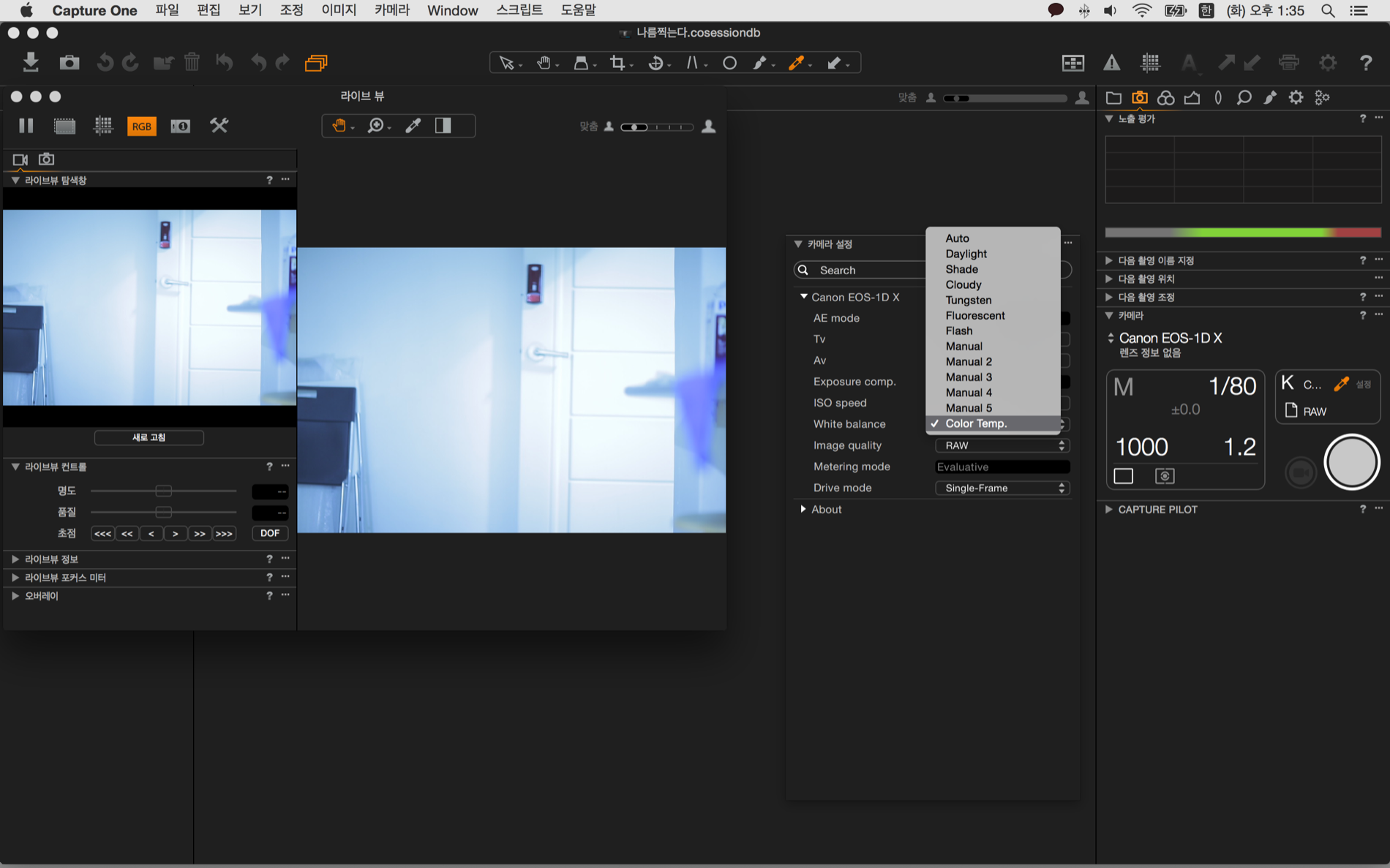Click the camera capture icon in toolbar
Viewport: 1390px width, 868px height.
[x=69, y=63]
